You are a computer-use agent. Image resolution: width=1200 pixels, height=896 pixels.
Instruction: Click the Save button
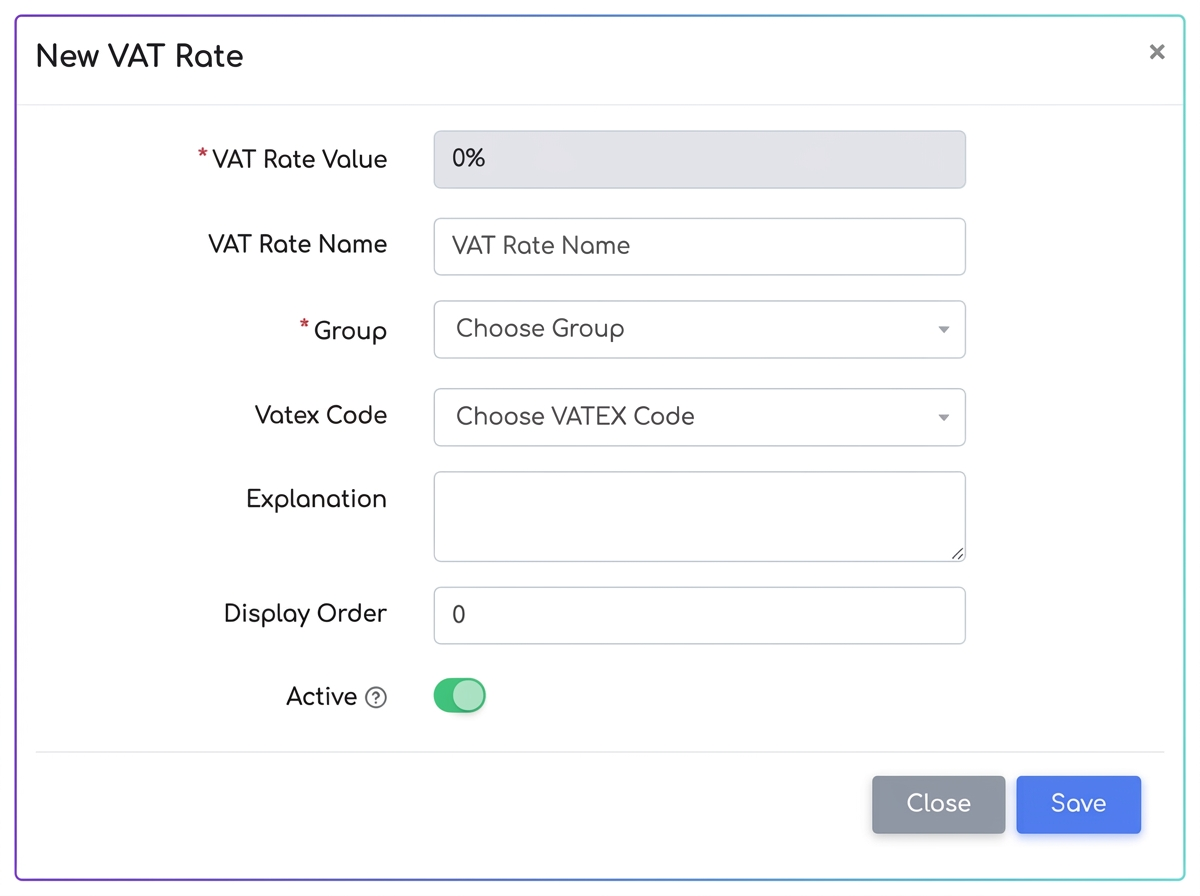(1079, 804)
